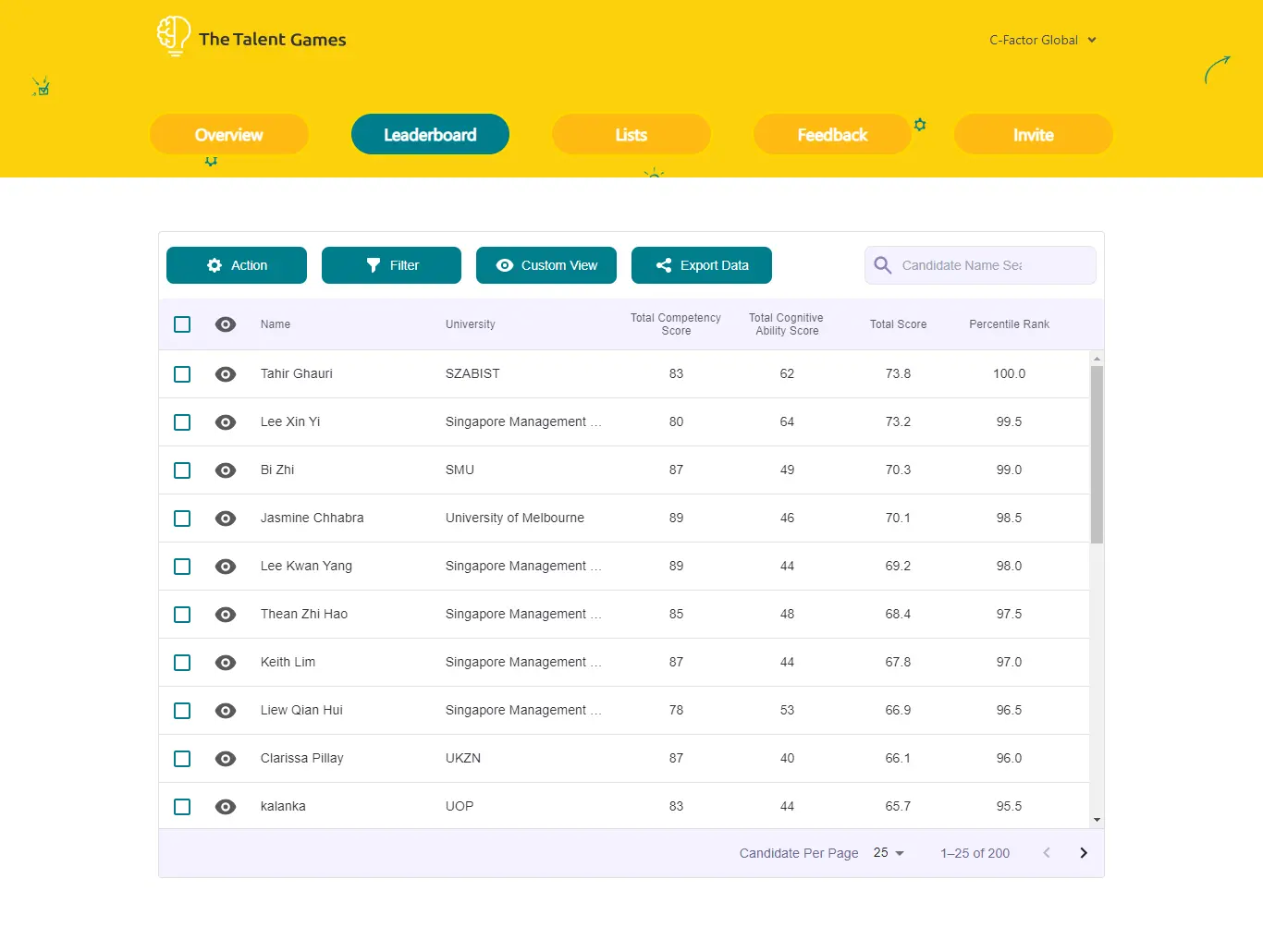
Task: Click the UOP university cell
Action: click(x=460, y=807)
